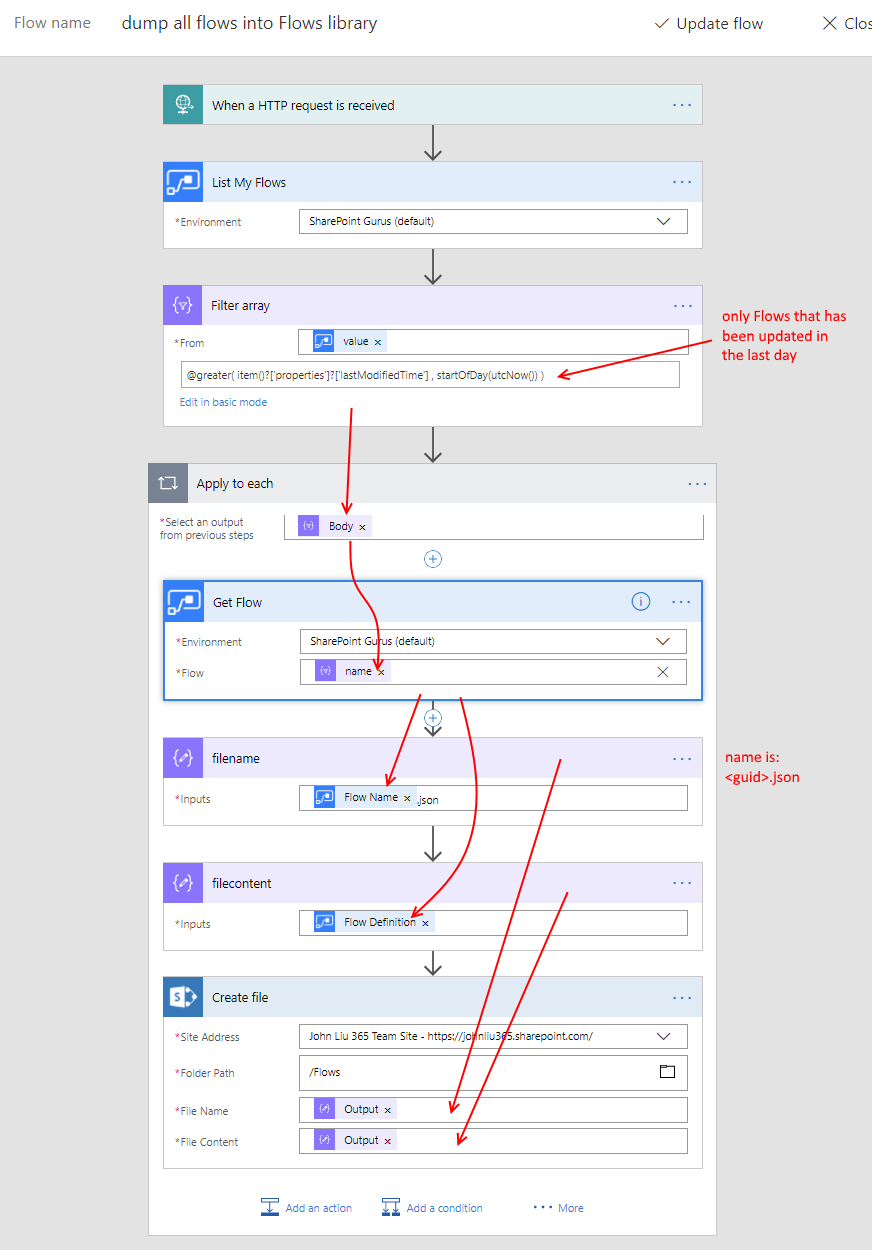Remove the 'value' token from From field
872x1250 pixels.
click(x=378, y=342)
